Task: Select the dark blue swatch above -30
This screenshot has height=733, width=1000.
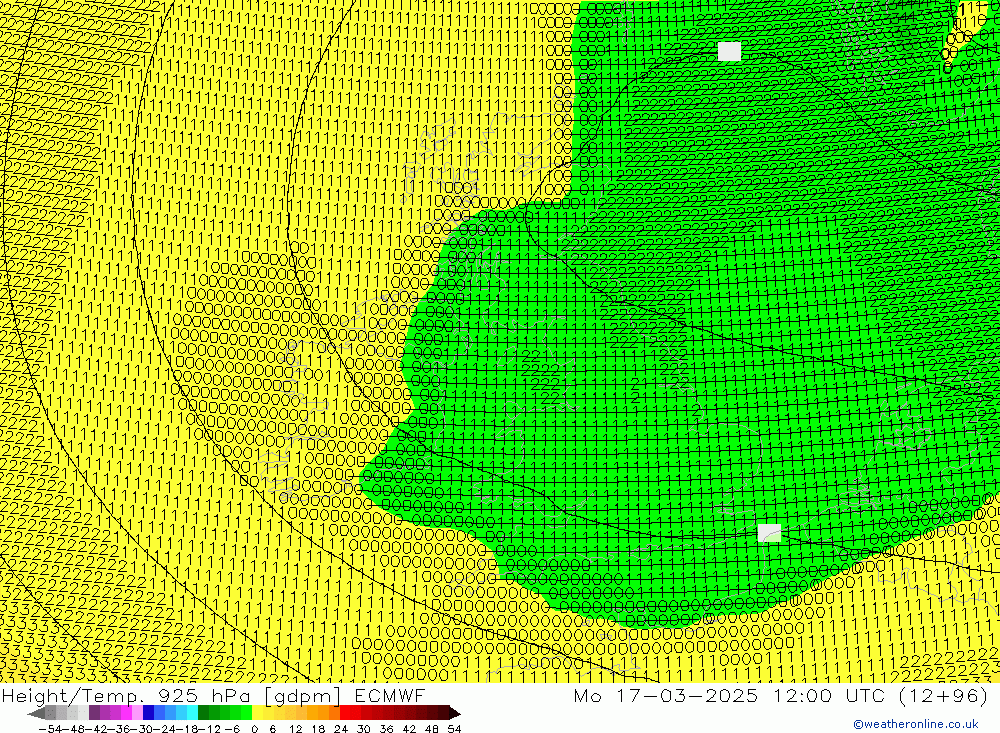Action: 148,713
